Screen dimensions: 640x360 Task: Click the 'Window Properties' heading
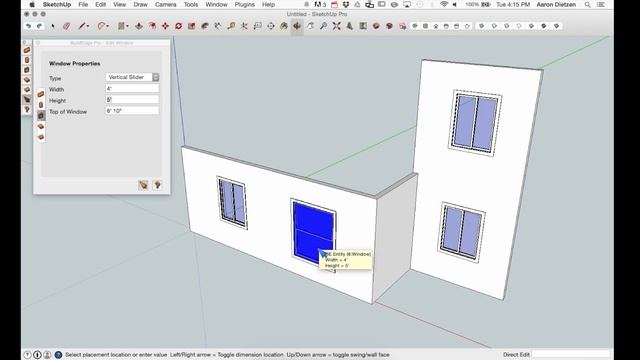74,64
